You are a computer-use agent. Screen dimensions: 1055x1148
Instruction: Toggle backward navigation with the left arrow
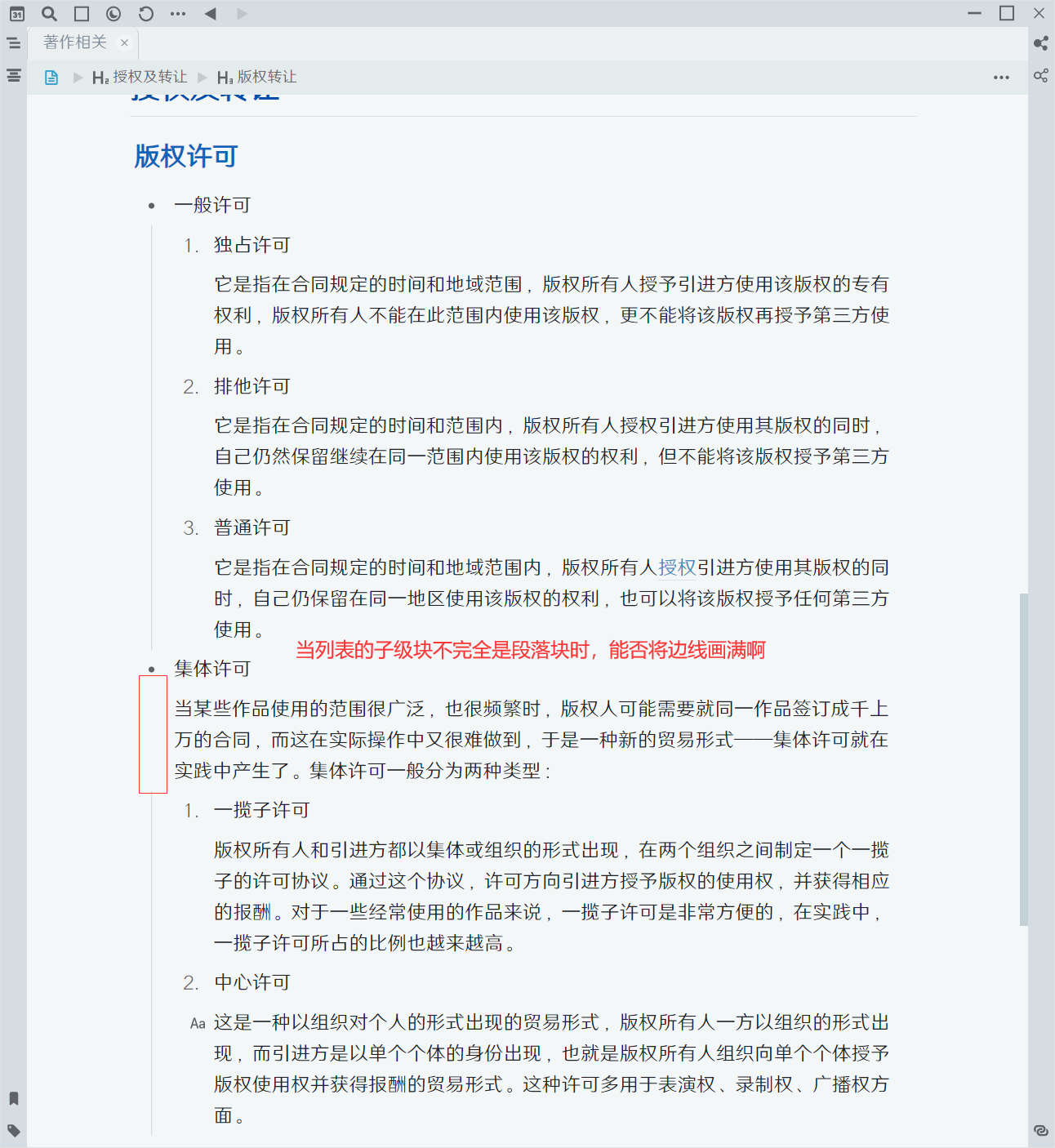click(x=211, y=13)
